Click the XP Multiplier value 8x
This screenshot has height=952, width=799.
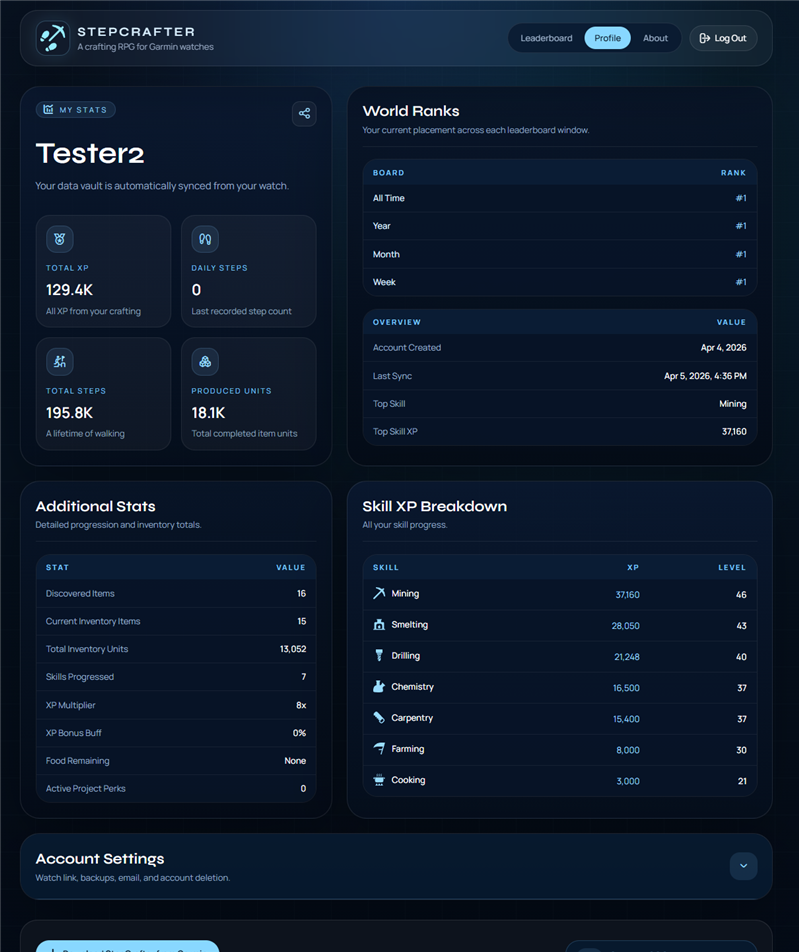(301, 705)
